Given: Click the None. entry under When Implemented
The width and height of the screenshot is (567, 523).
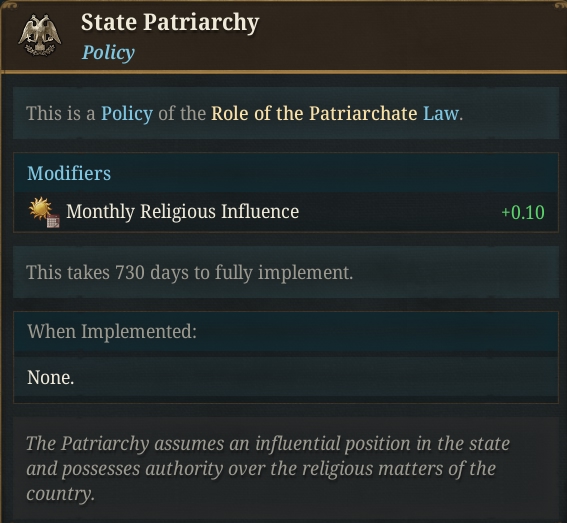Looking at the screenshot, I should coord(50,378).
